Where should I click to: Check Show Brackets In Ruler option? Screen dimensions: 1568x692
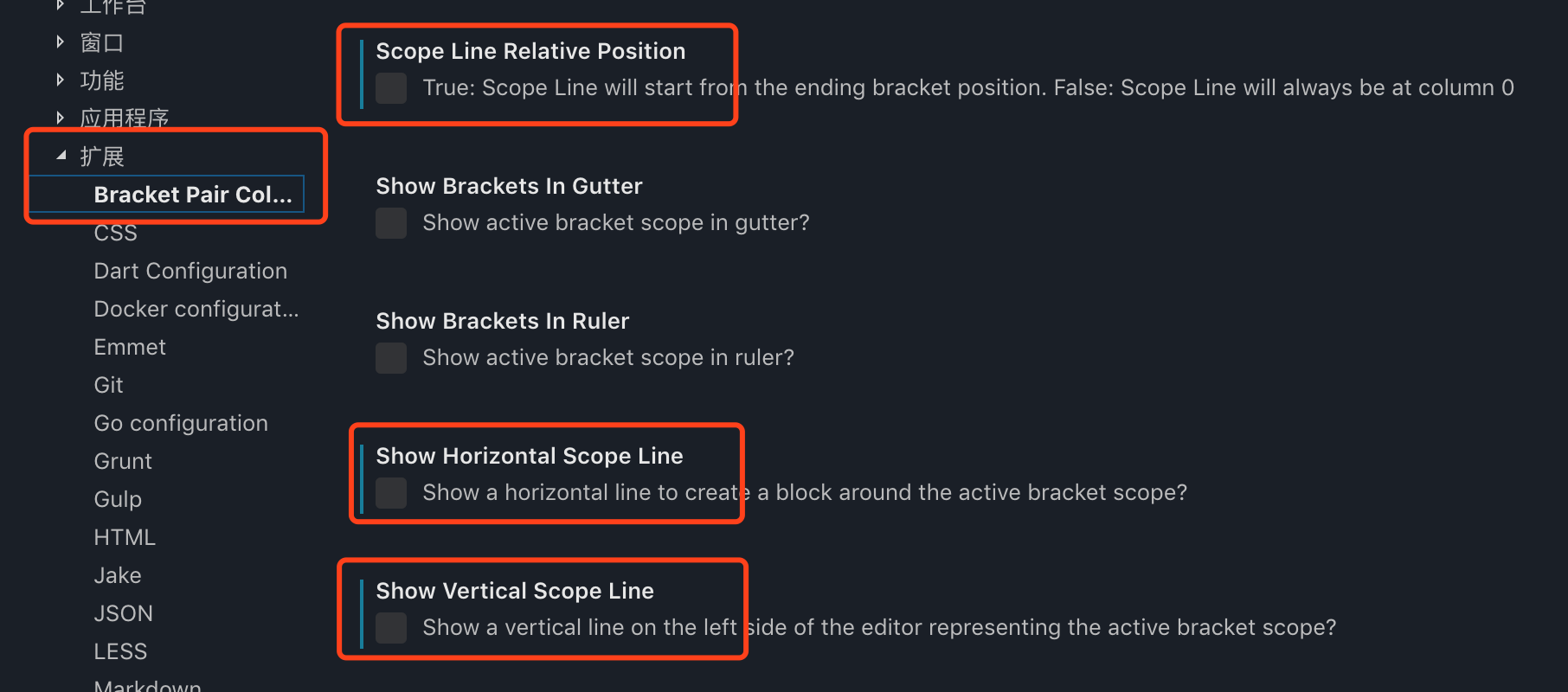click(x=391, y=358)
